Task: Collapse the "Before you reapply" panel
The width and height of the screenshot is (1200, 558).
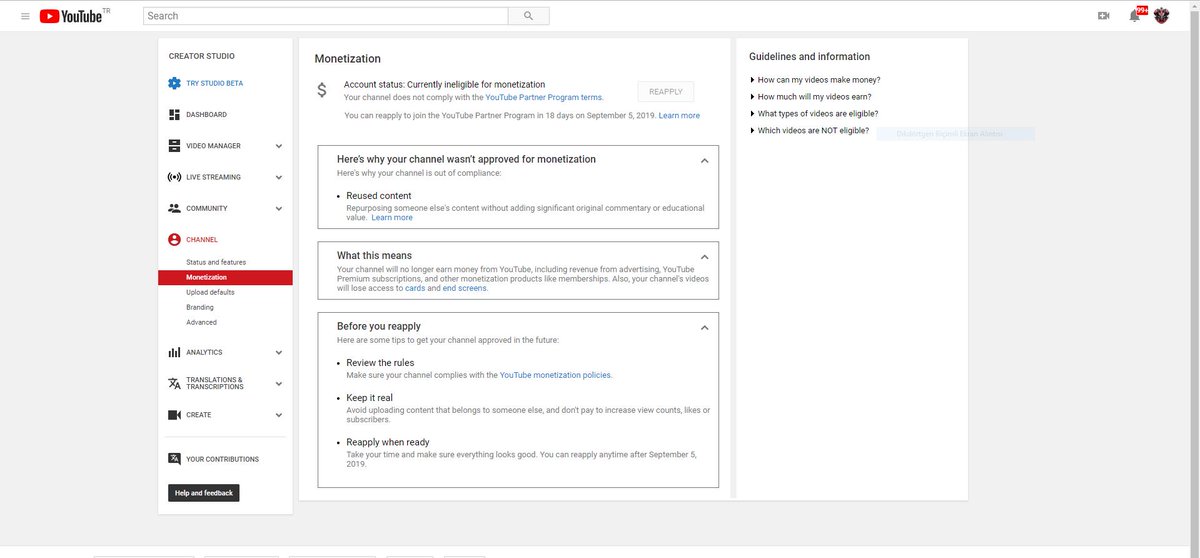Action: tap(704, 327)
